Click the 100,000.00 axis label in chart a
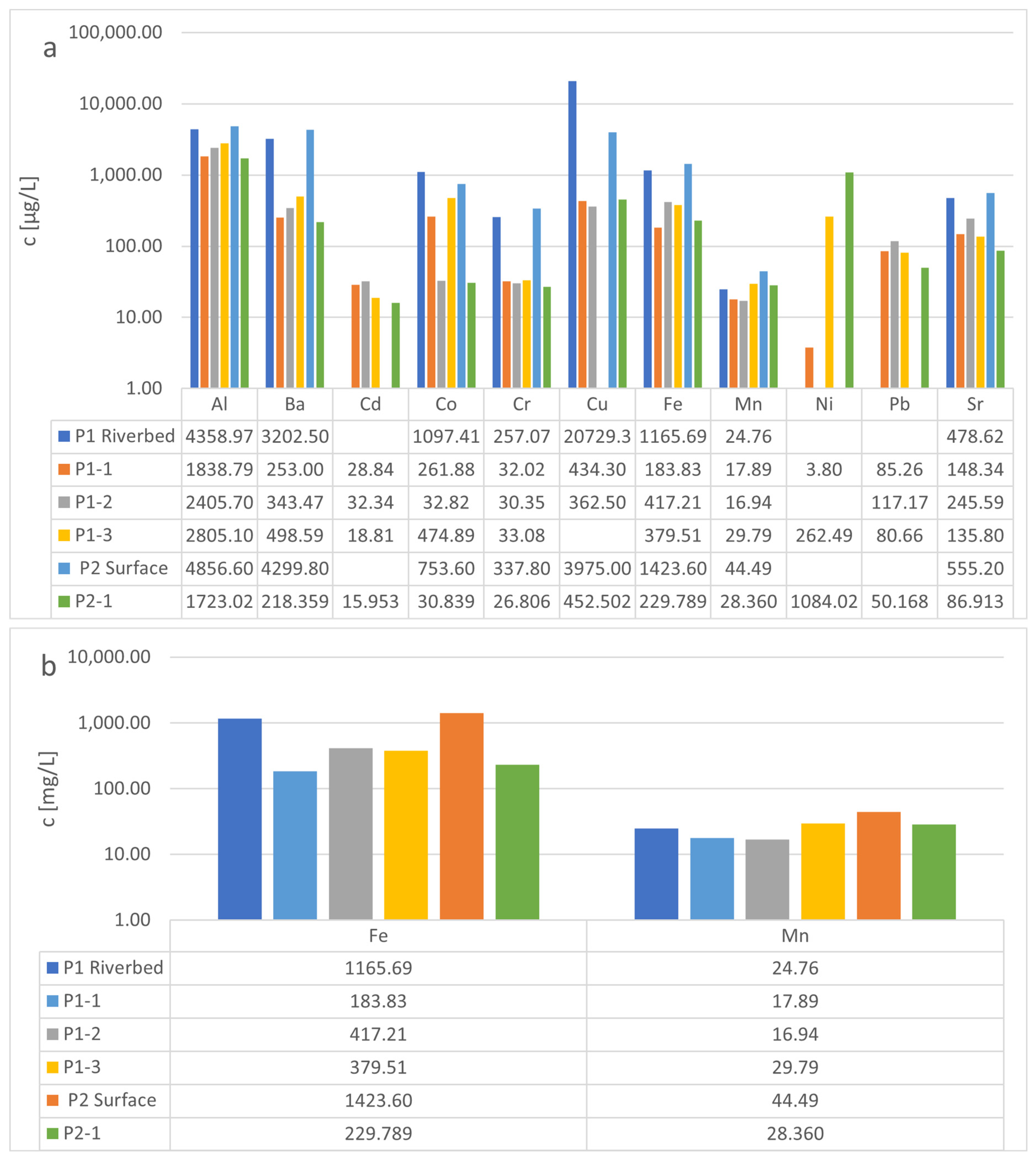Image resolution: width=1036 pixels, height=1163 pixels. click(x=115, y=33)
